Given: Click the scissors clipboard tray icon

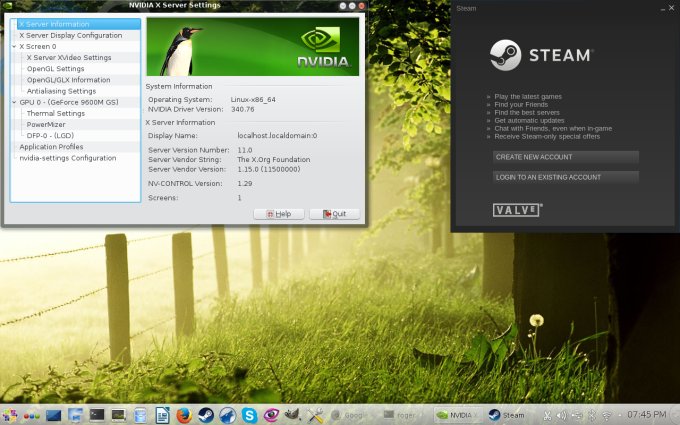Looking at the screenshot, I should [x=547, y=415].
